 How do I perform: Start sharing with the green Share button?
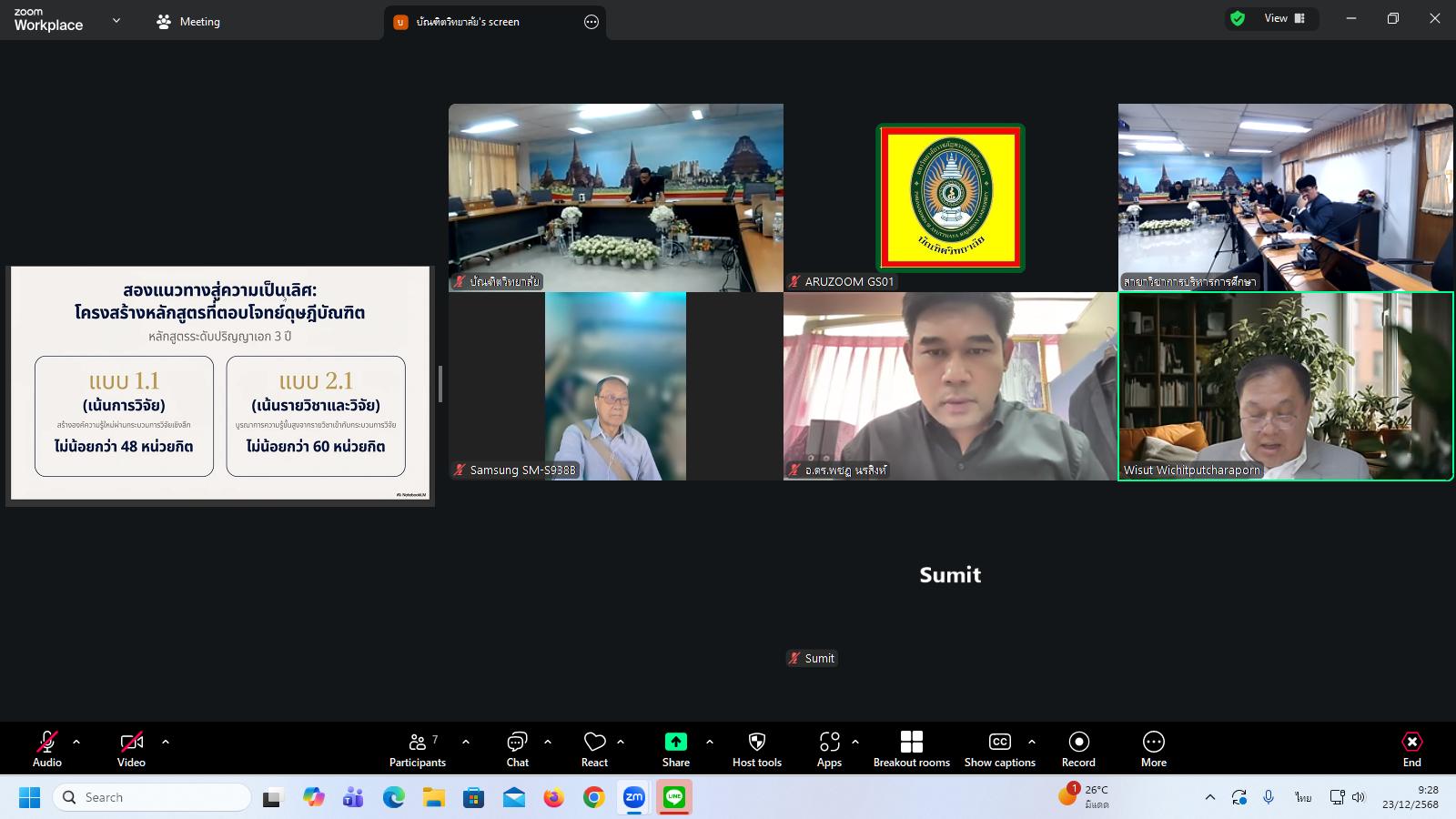pyautogui.click(x=675, y=743)
